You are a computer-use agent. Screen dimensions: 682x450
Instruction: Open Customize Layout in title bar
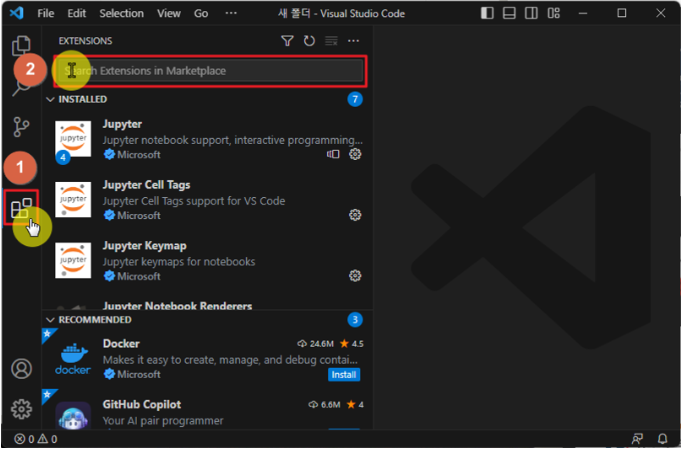pos(555,13)
